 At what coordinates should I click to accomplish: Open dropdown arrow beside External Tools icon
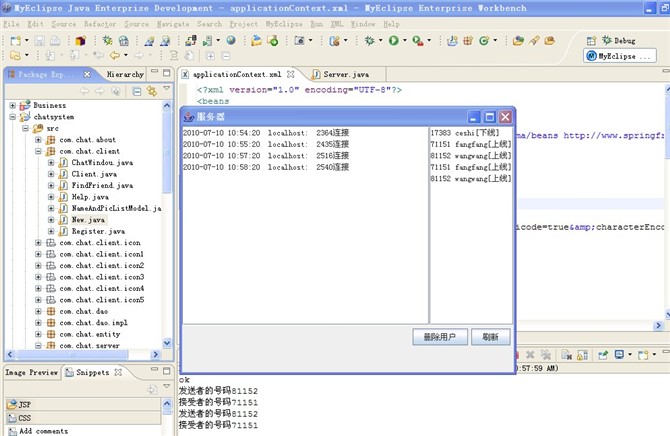point(429,41)
